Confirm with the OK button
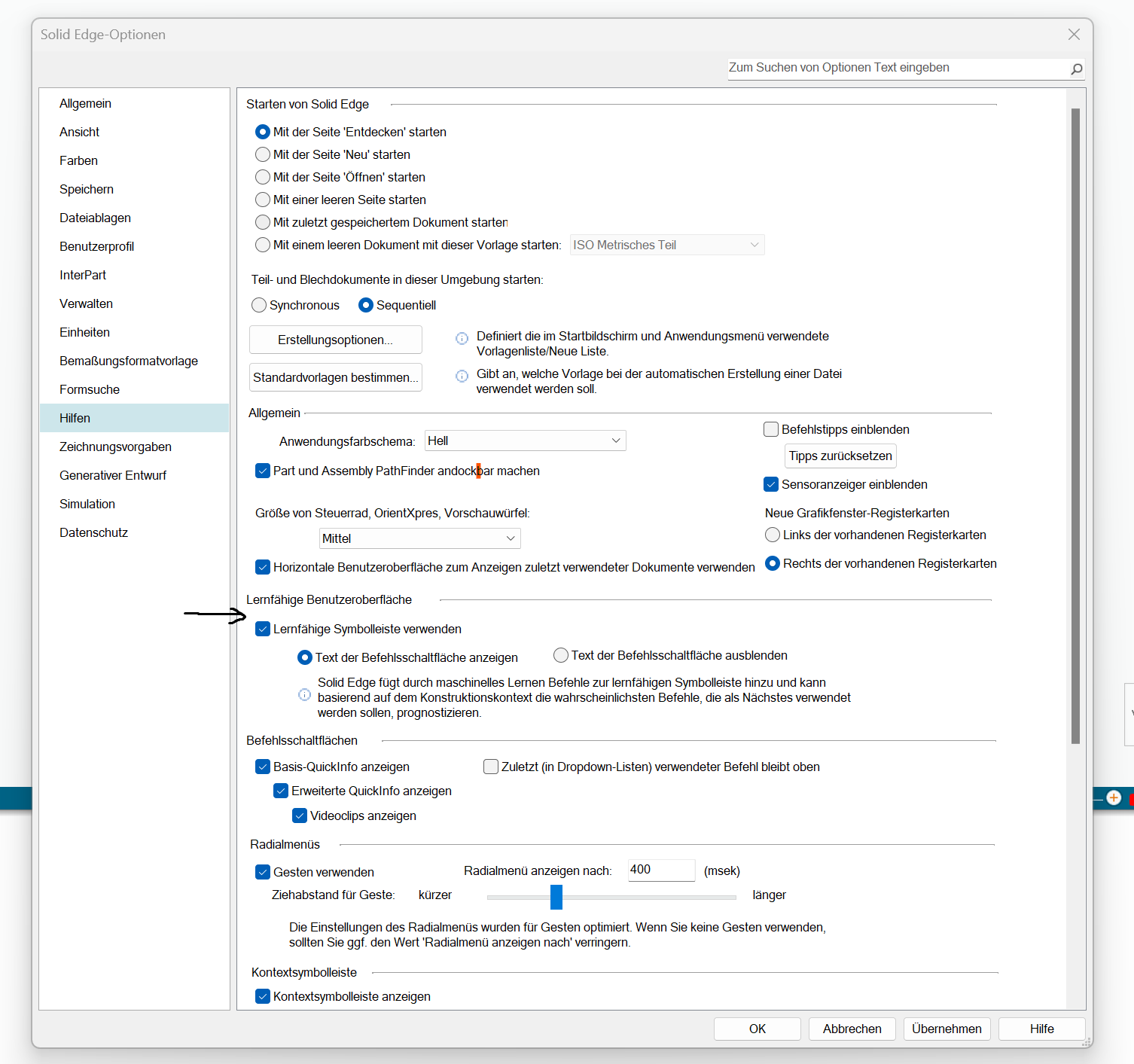The width and height of the screenshot is (1134, 1064). pyautogui.click(x=758, y=1029)
